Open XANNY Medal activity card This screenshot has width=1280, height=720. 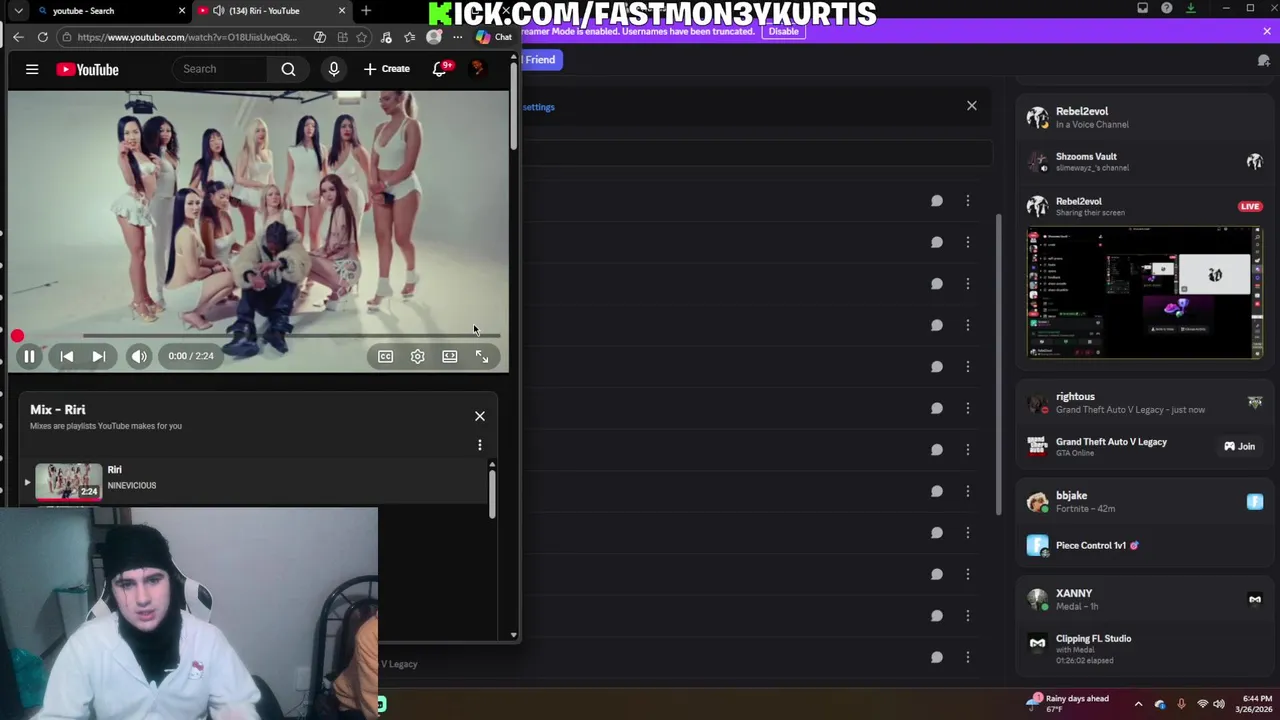pyautogui.click(x=1144, y=599)
